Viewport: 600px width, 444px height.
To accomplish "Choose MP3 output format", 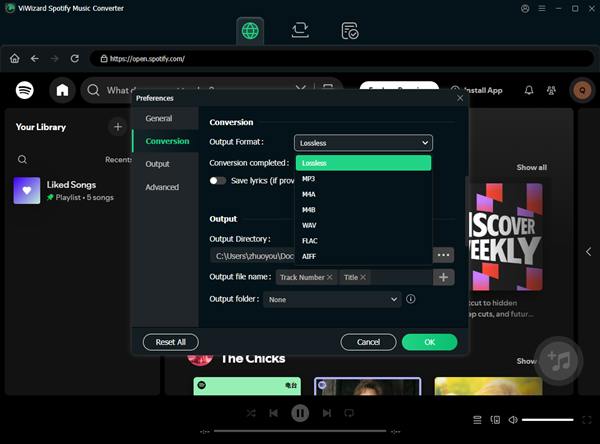I will point(364,179).
